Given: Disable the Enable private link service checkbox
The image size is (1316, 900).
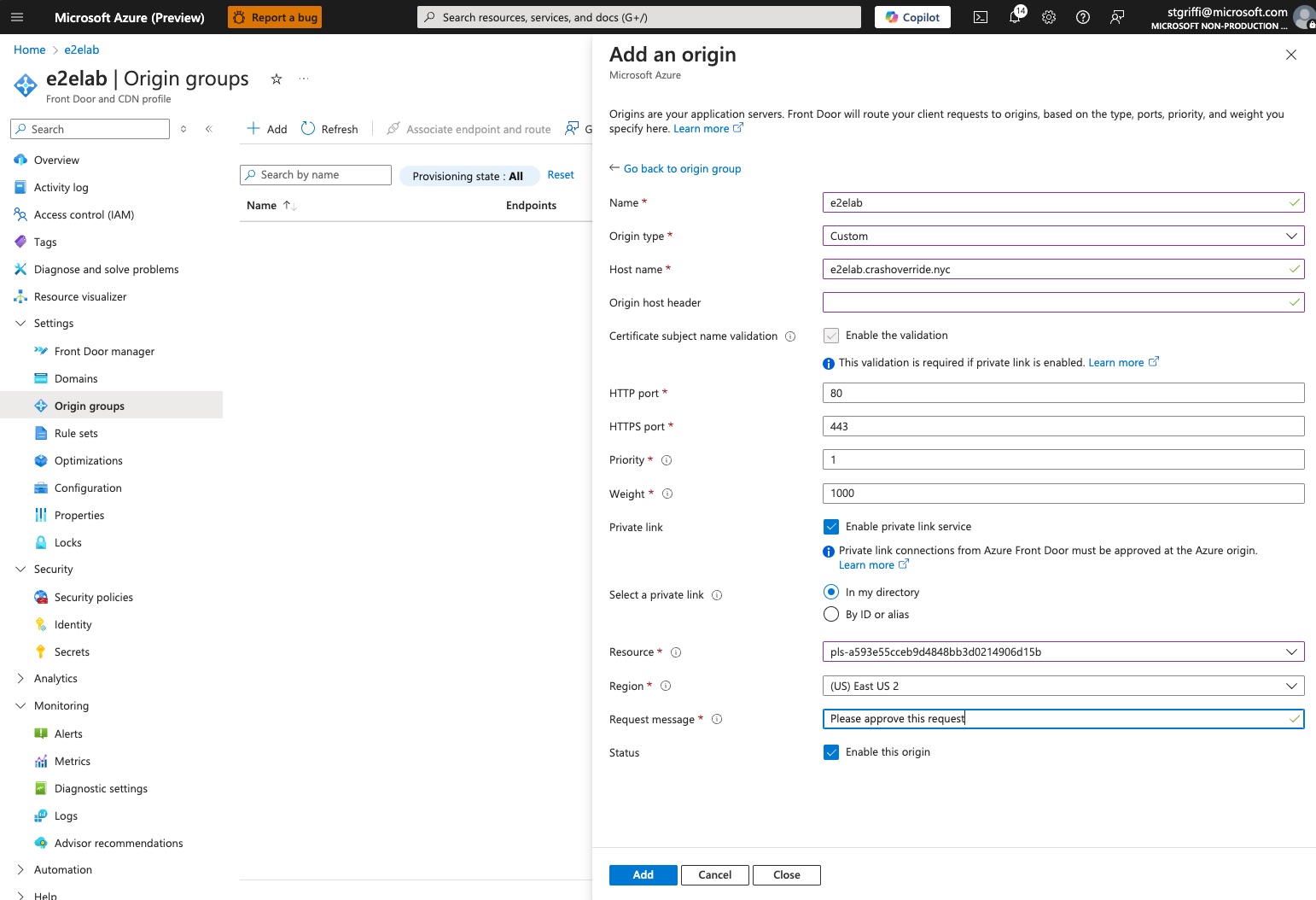Looking at the screenshot, I should click(x=831, y=526).
